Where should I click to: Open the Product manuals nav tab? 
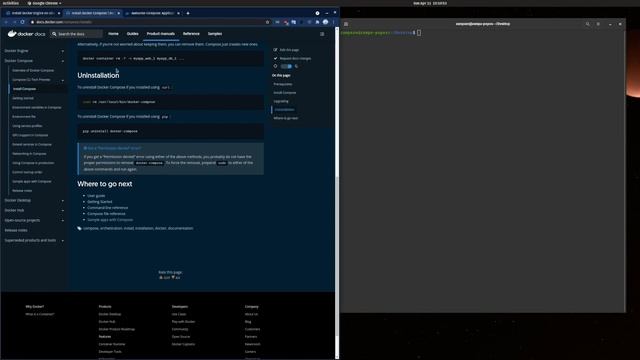(x=161, y=34)
